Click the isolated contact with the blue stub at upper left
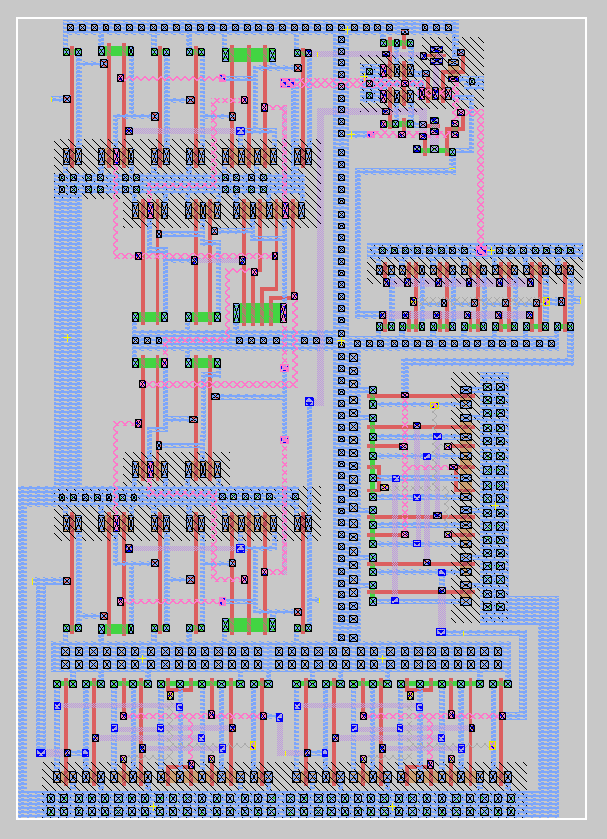This screenshot has width=607, height=839. pos(67,99)
